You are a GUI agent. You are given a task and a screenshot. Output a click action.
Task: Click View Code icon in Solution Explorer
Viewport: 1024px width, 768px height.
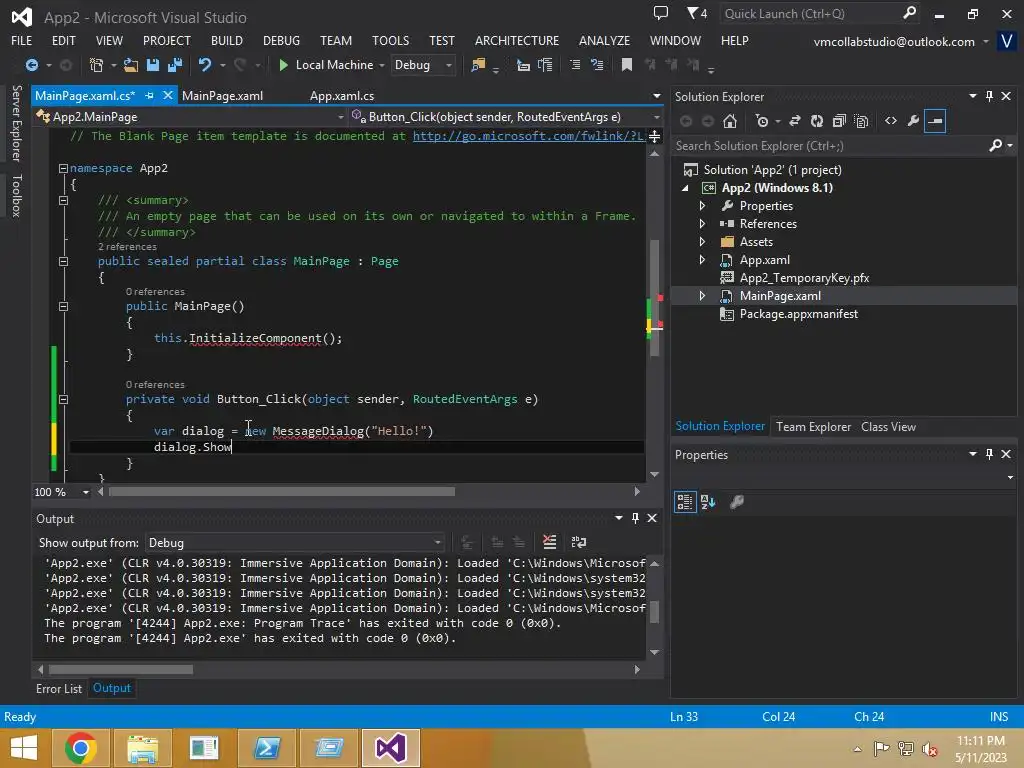point(891,121)
